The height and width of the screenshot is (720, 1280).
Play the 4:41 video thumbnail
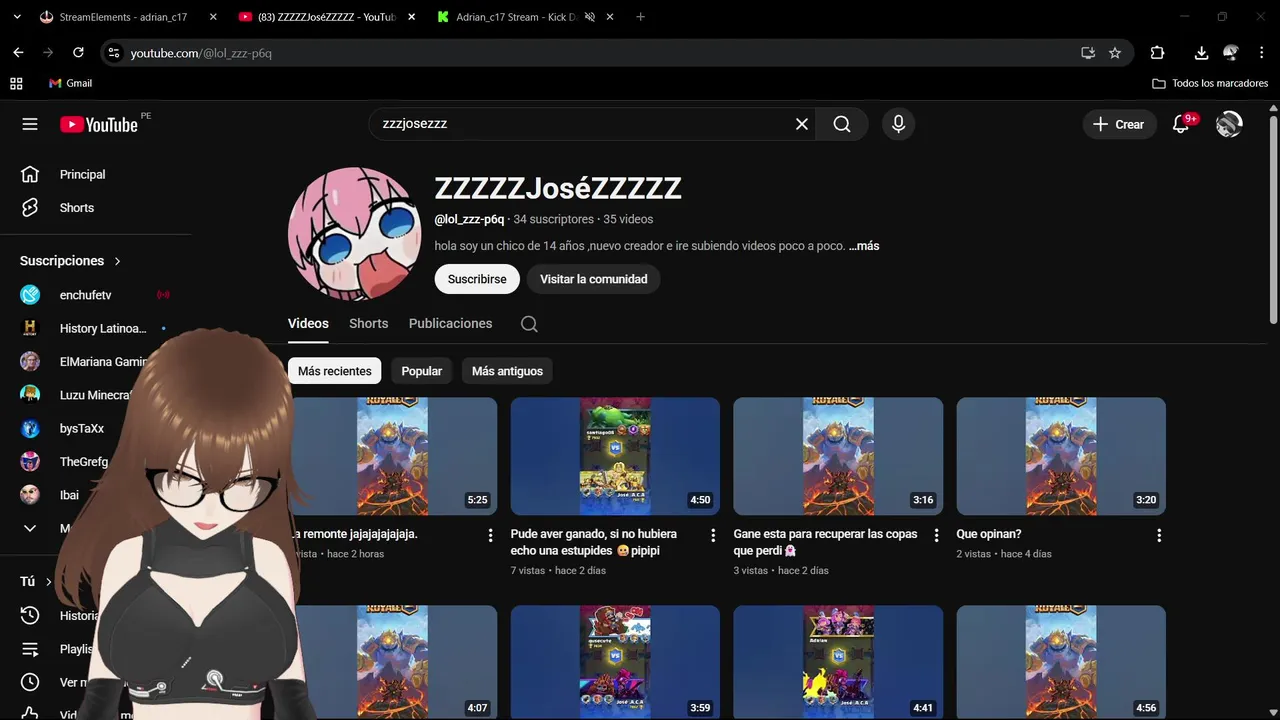click(x=838, y=662)
